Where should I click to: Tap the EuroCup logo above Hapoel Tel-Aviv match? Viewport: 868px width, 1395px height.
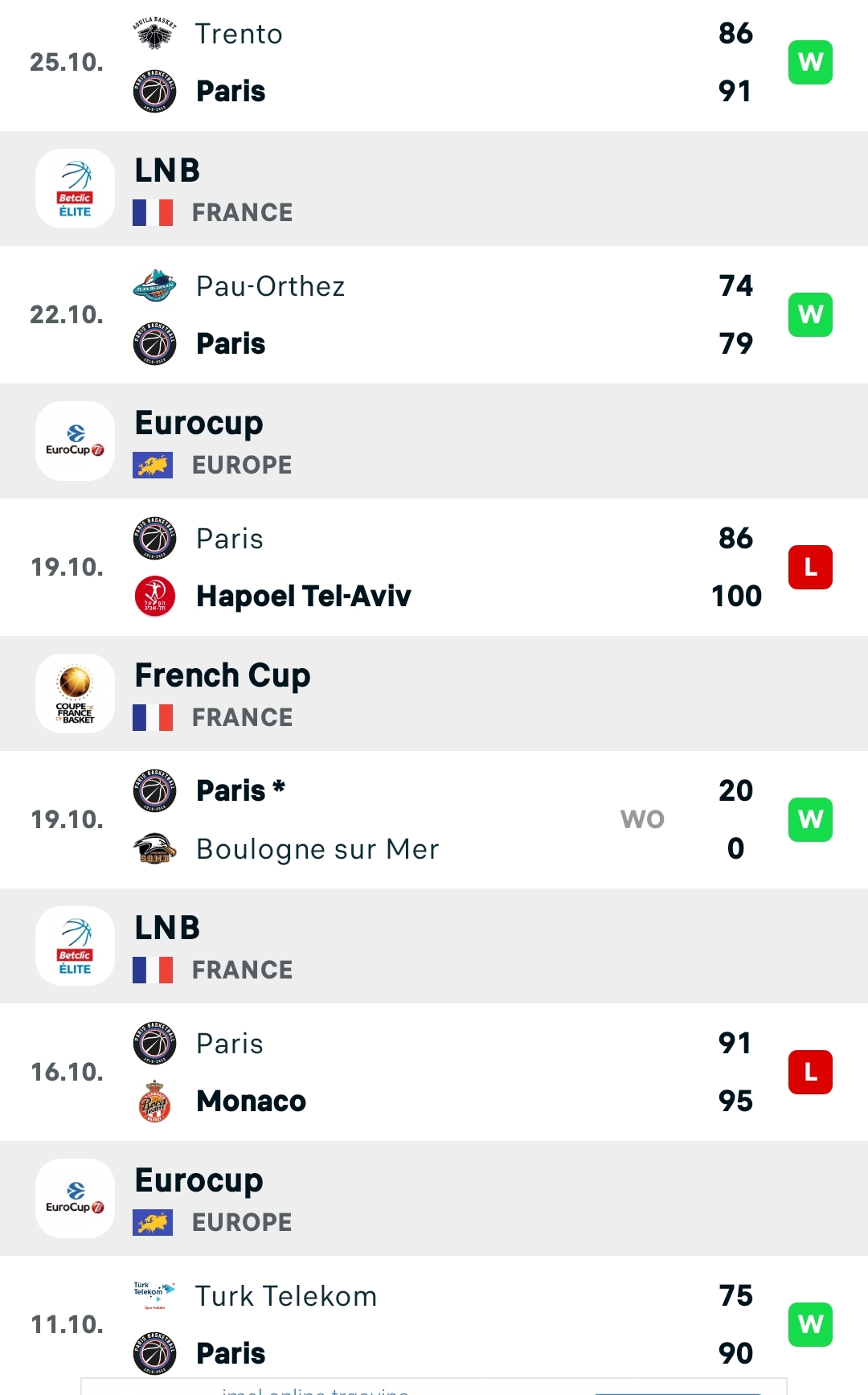(75, 441)
